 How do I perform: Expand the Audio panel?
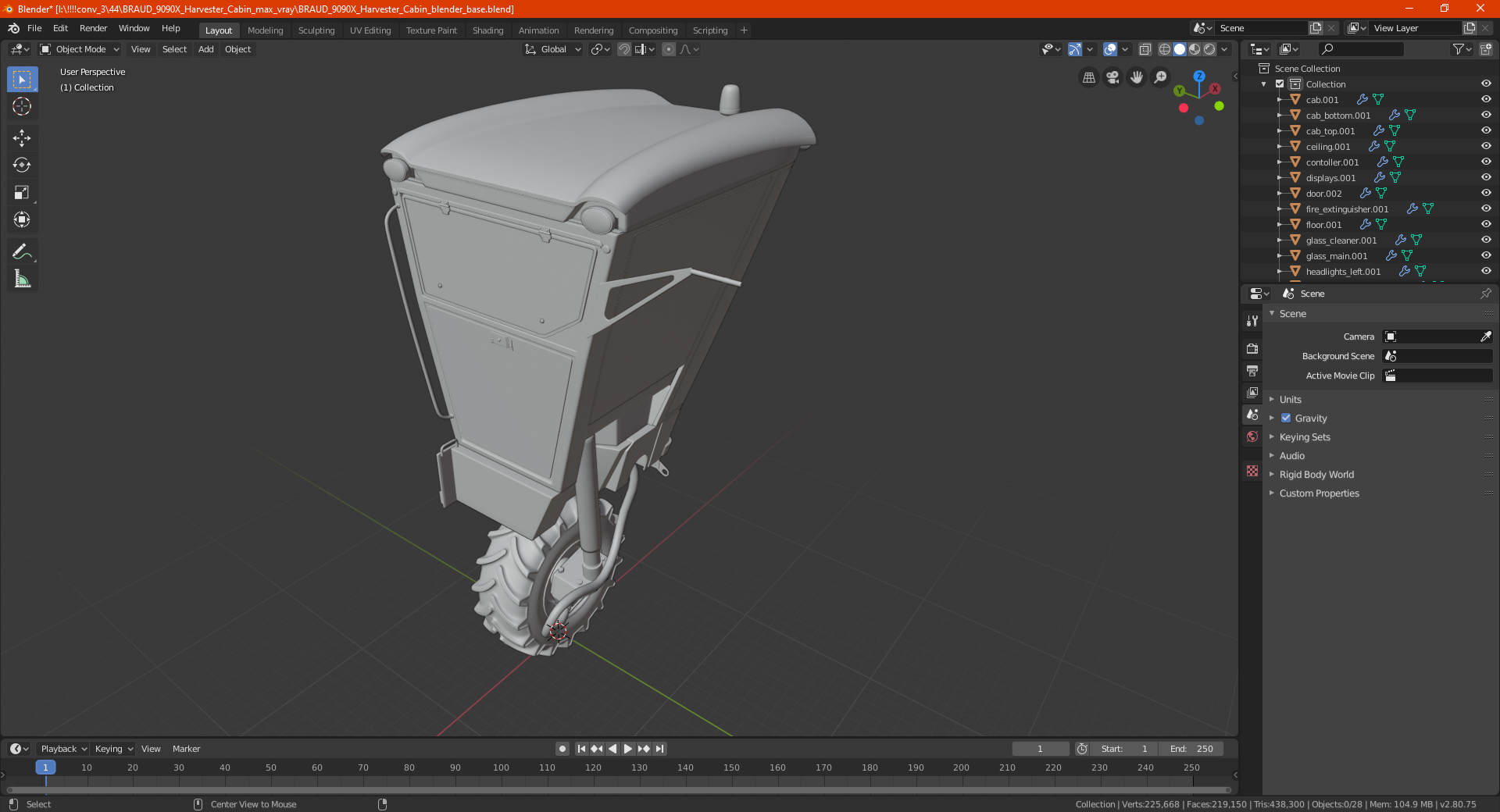[1291, 456]
